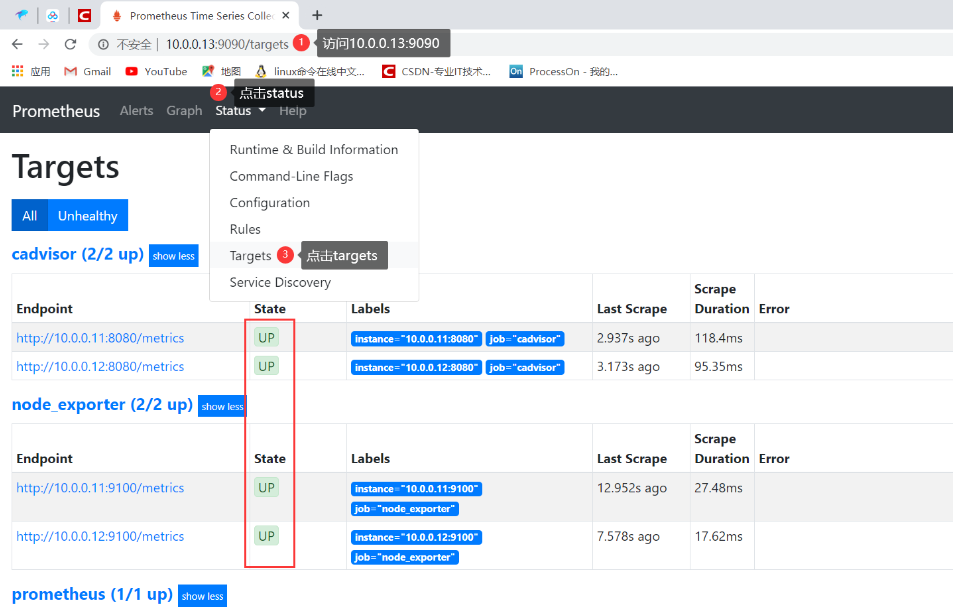The height and width of the screenshot is (611, 953).
Task: Click UP state badge for 10.0.0.11:9100
Action: (267, 488)
